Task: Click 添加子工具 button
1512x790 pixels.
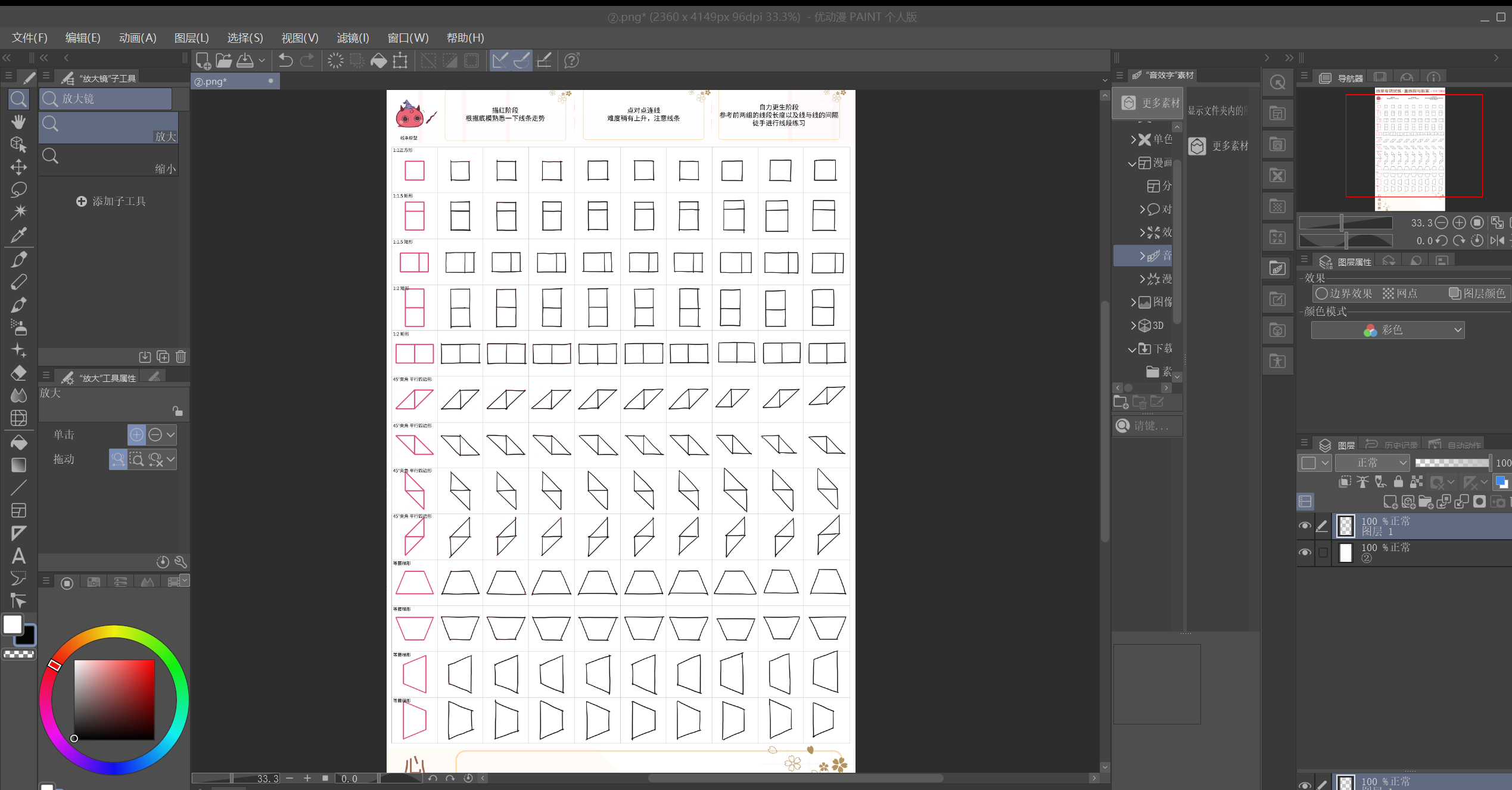Action: point(111,201)
